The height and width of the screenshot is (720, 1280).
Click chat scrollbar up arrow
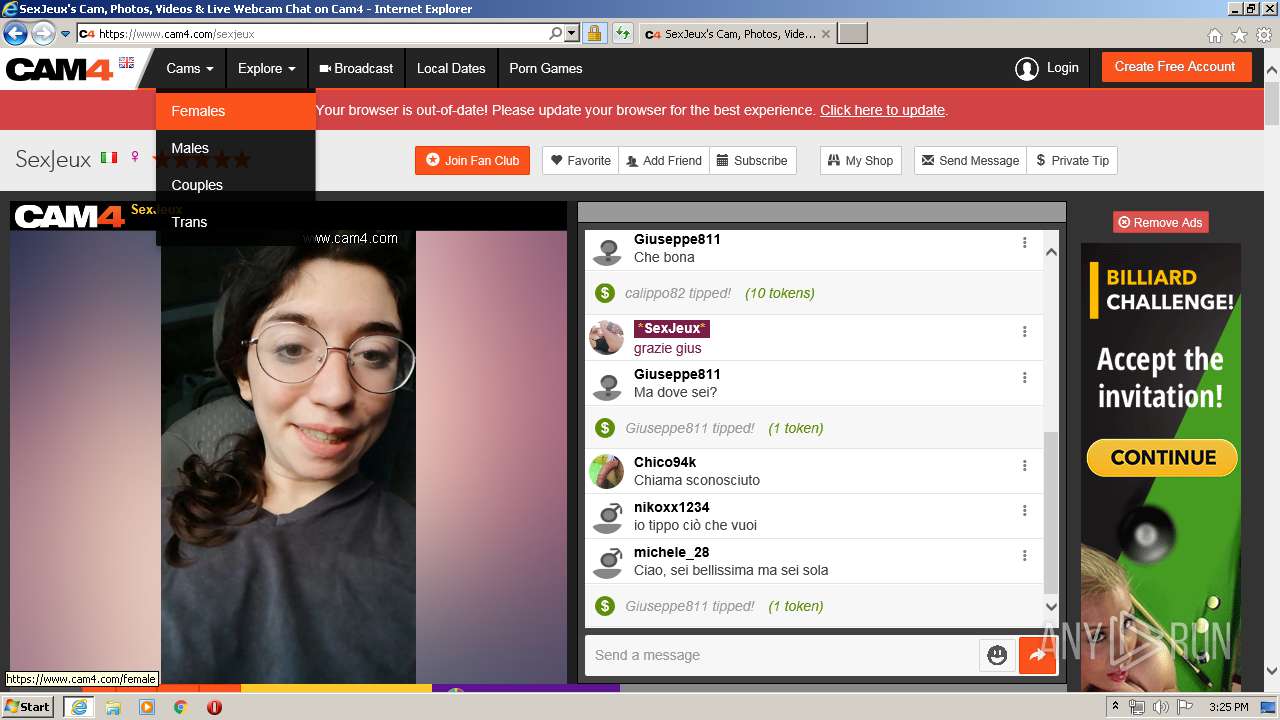1051,252
